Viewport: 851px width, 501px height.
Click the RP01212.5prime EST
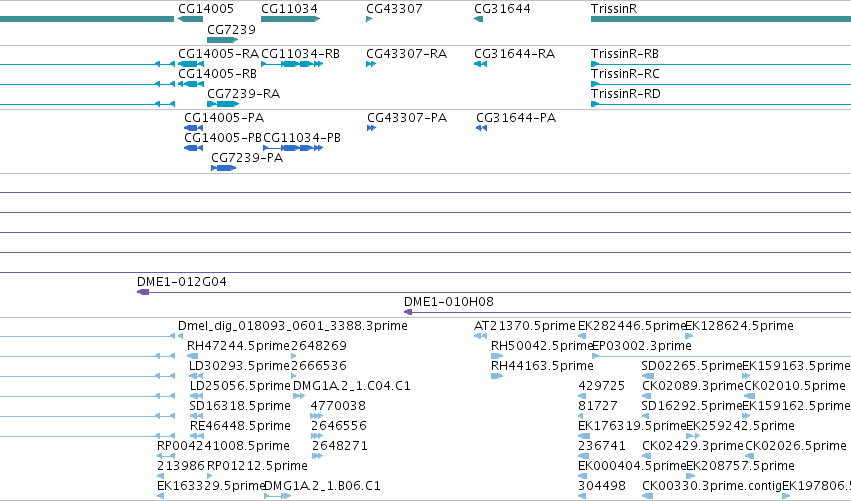[x=210, y=476]
